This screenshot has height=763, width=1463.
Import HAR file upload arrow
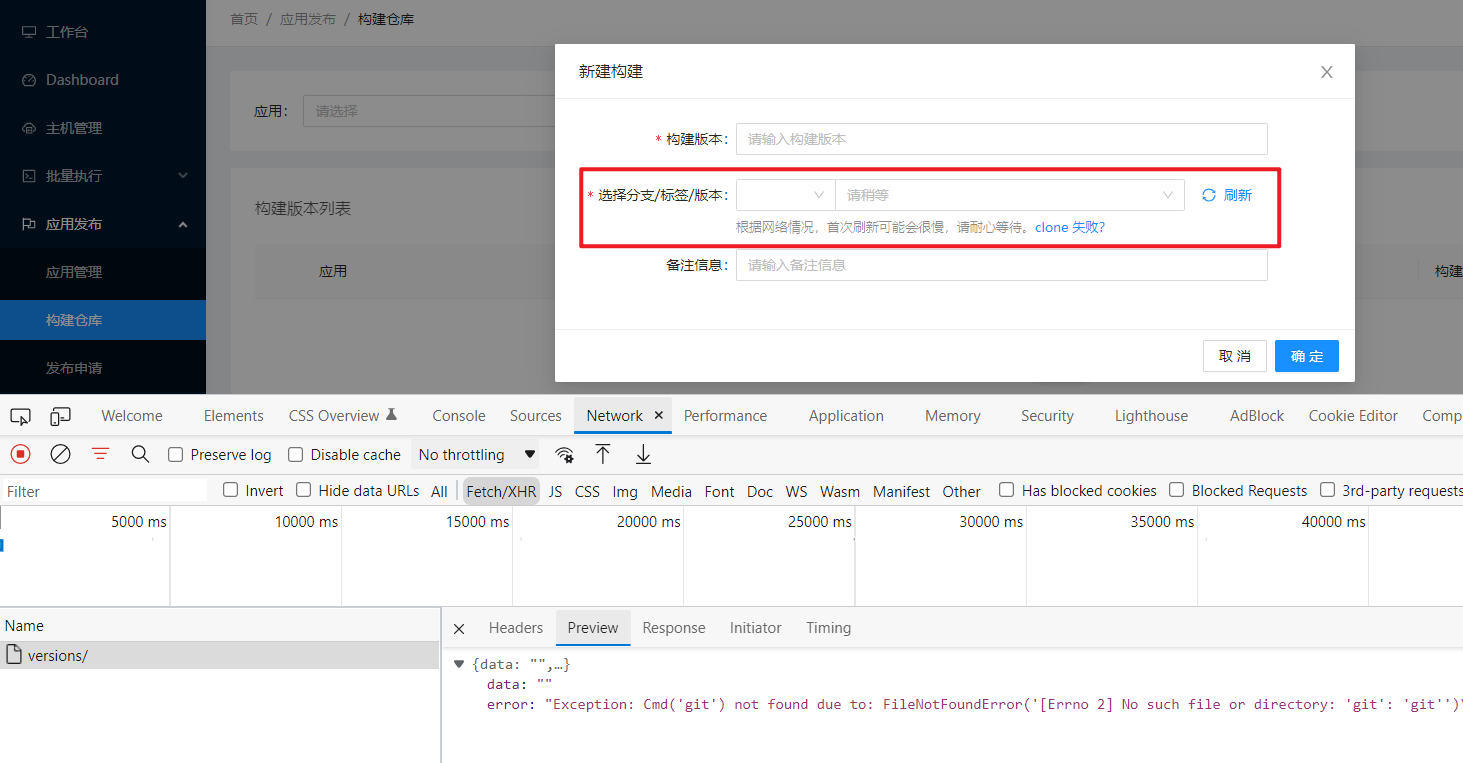point(603,454)
